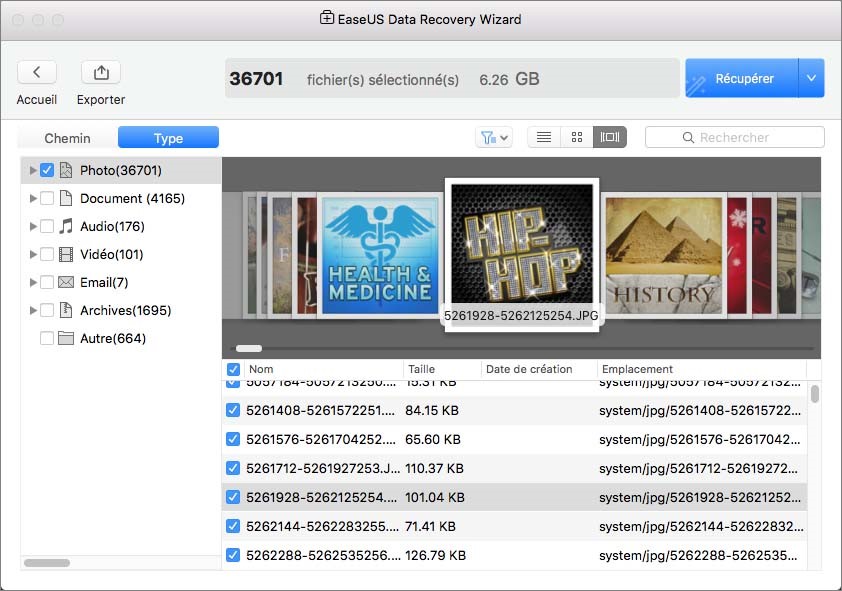The height and width of the screenshot is (591, 842).
Task: Click the Exporter share icon
Action: 101,72
